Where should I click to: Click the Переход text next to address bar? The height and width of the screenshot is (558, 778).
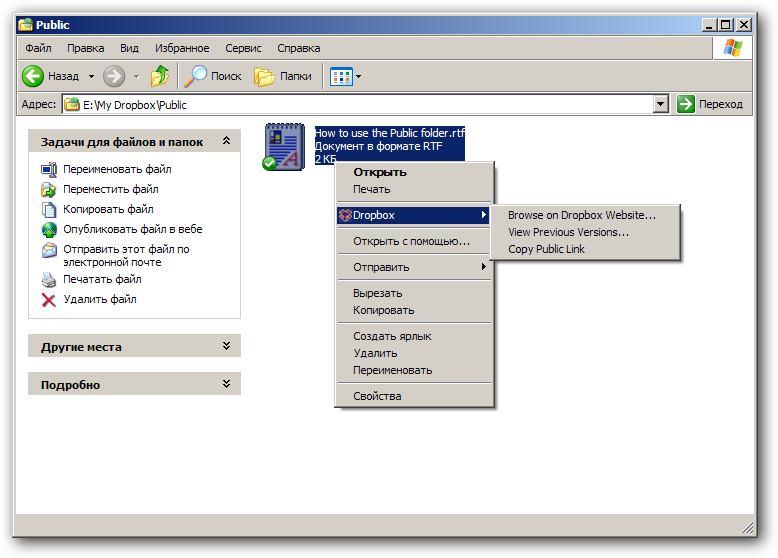721,104
